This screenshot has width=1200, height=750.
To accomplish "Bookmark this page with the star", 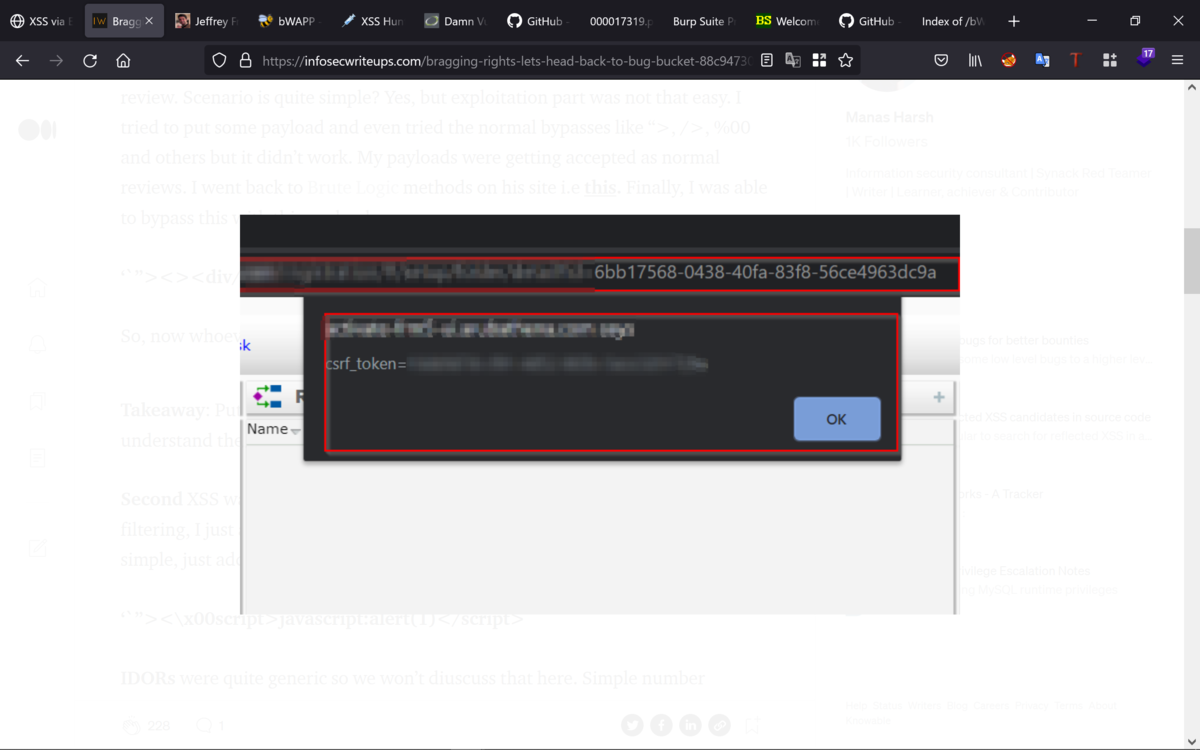I will pos(845,60).
